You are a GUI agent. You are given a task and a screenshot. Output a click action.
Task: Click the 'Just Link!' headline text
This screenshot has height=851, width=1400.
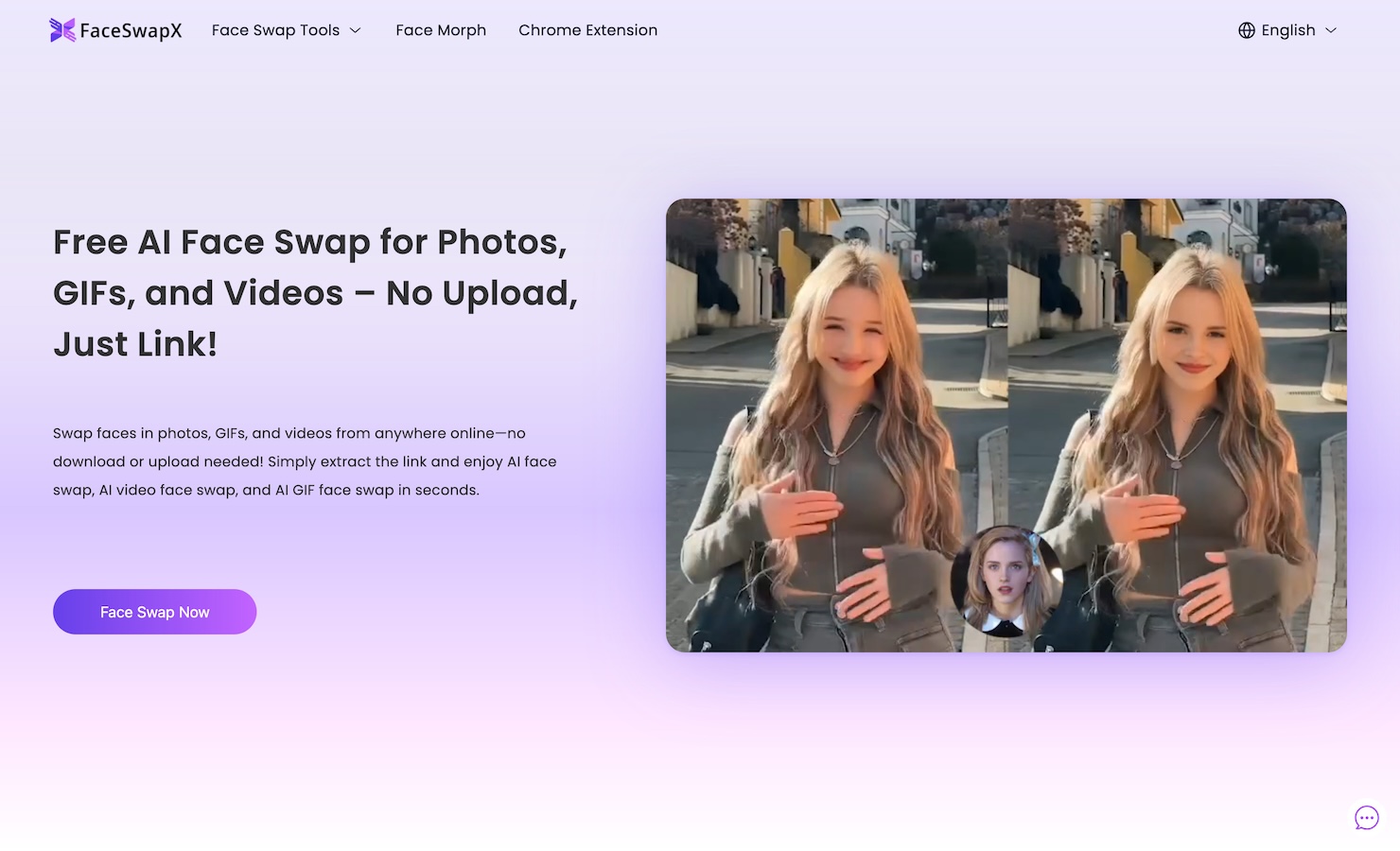[x=135, y=344]
